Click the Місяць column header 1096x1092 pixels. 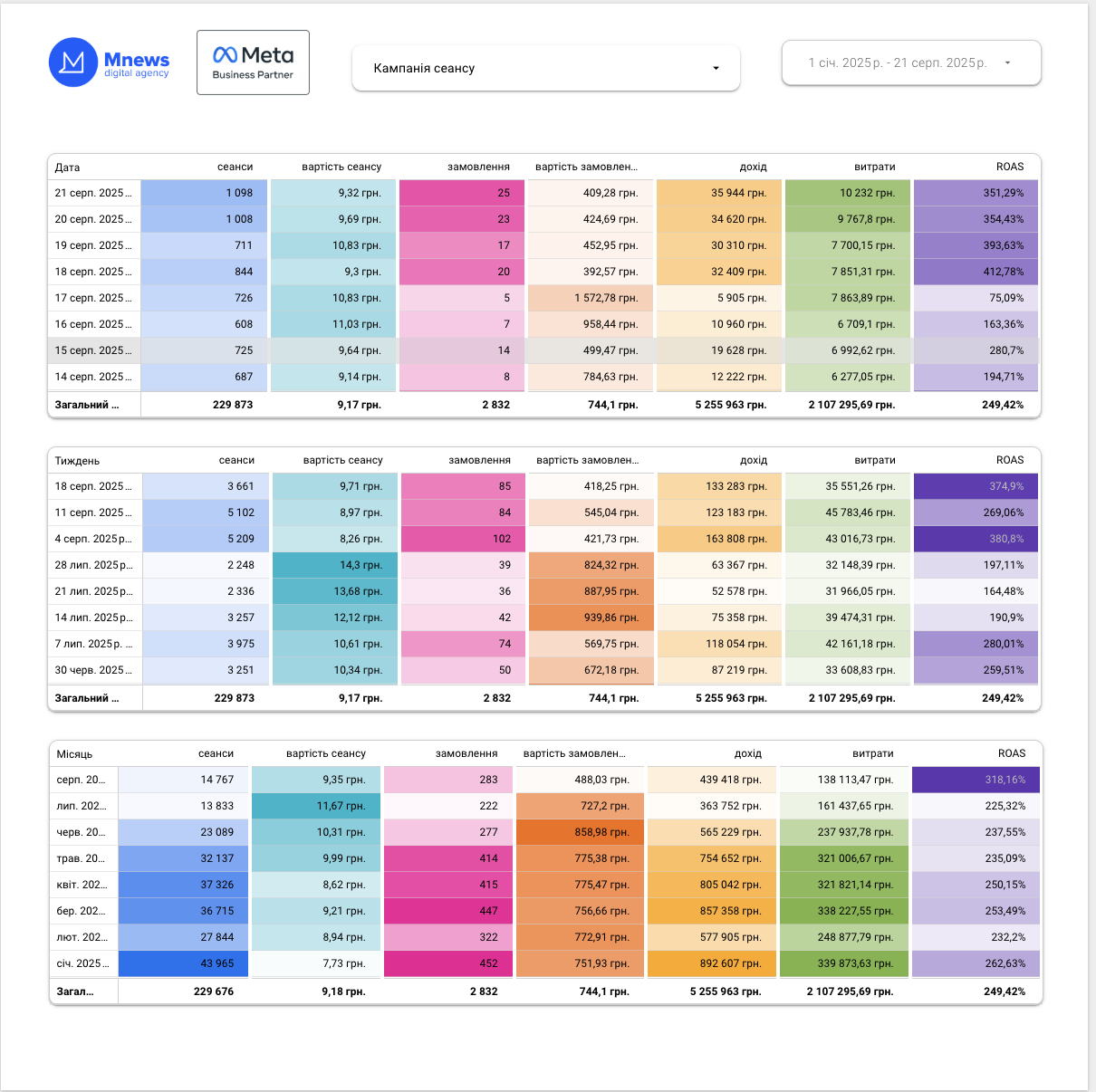74,753
